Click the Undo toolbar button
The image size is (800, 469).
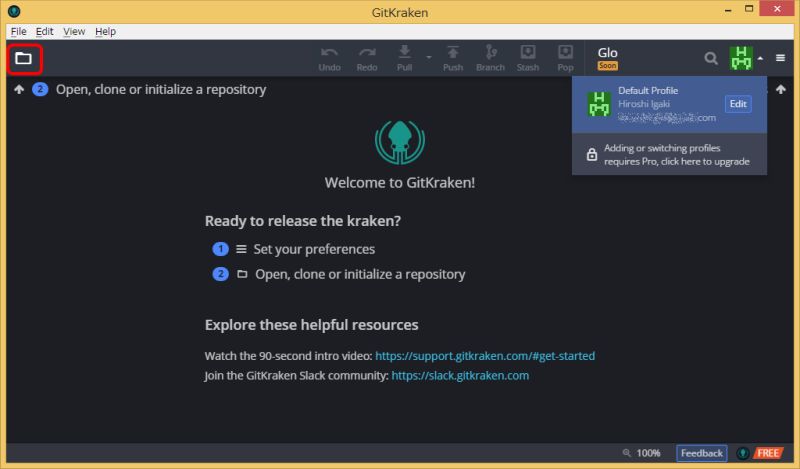point(329,59)
